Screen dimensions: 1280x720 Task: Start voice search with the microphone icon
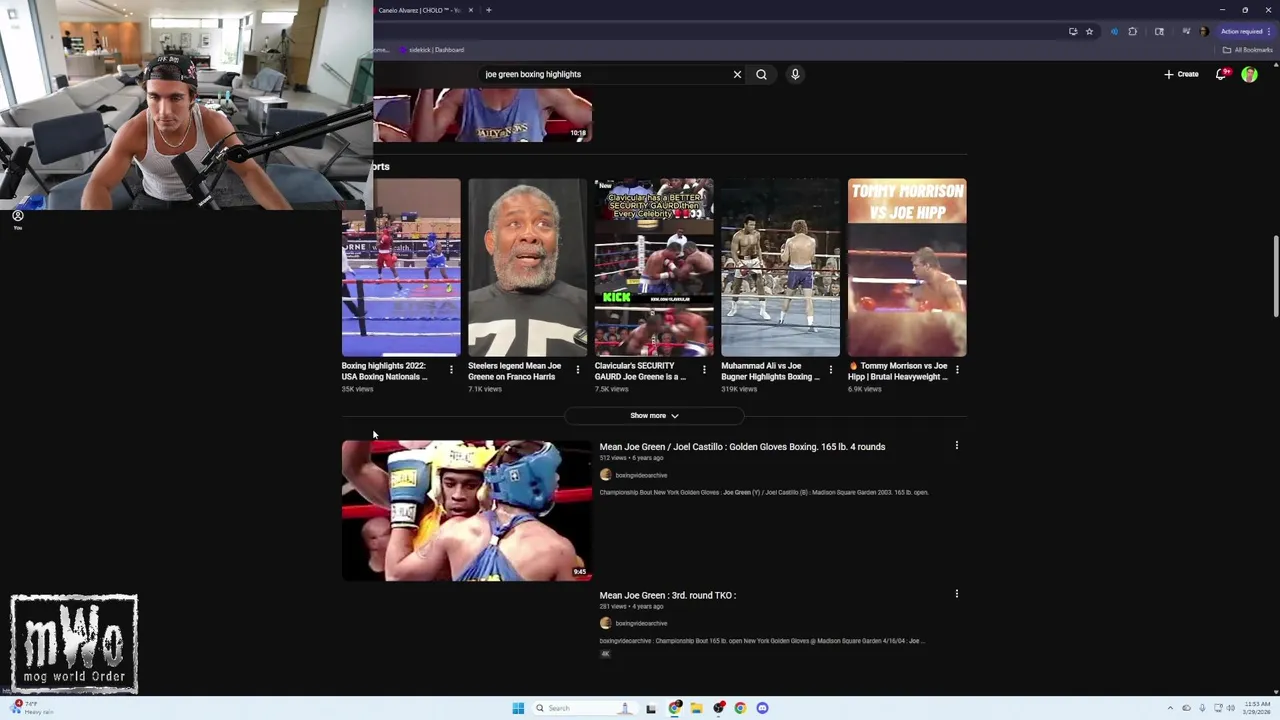click(795, 74)
